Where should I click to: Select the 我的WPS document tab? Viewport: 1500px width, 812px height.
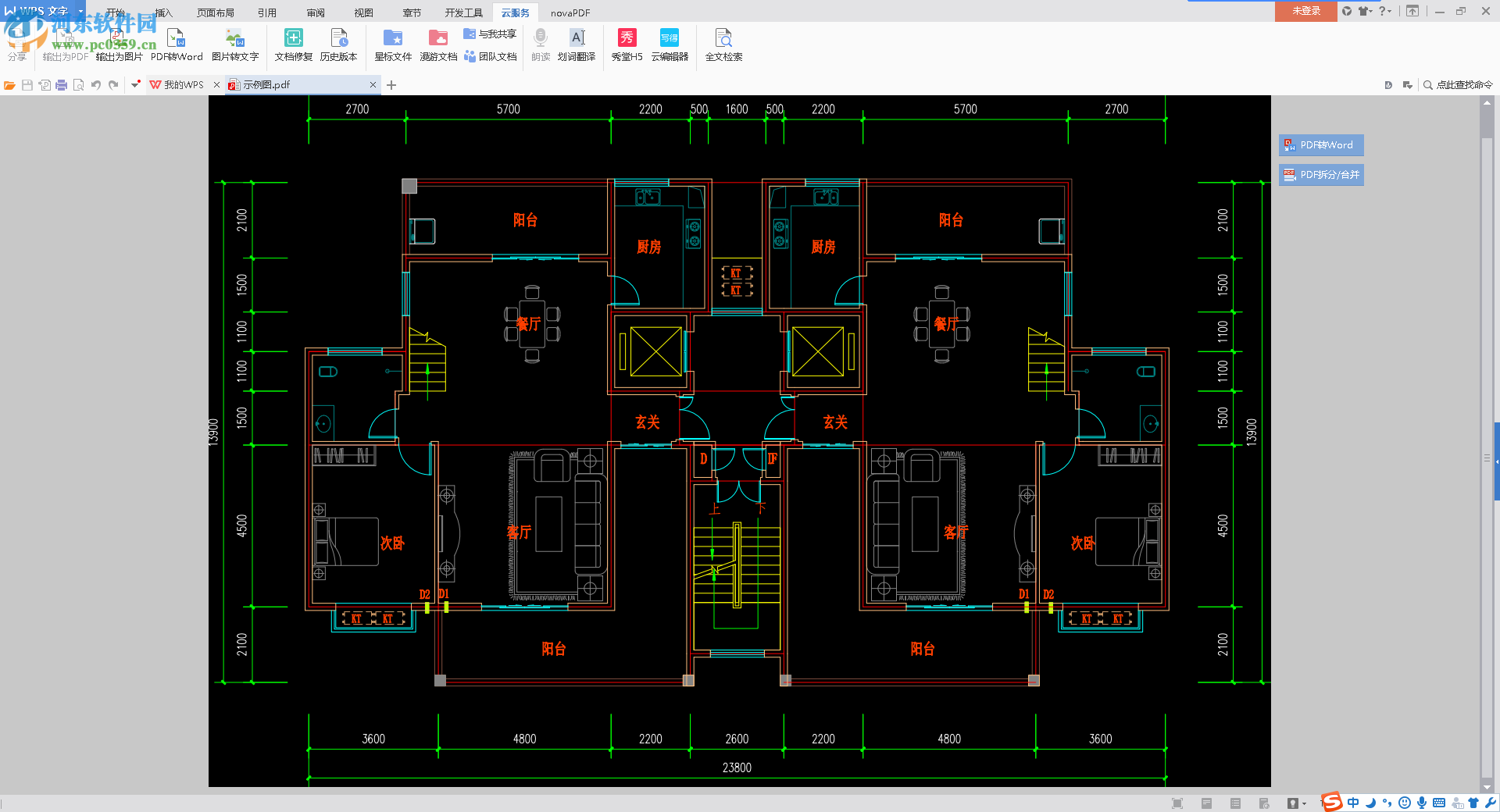click(x=183, y=85)
